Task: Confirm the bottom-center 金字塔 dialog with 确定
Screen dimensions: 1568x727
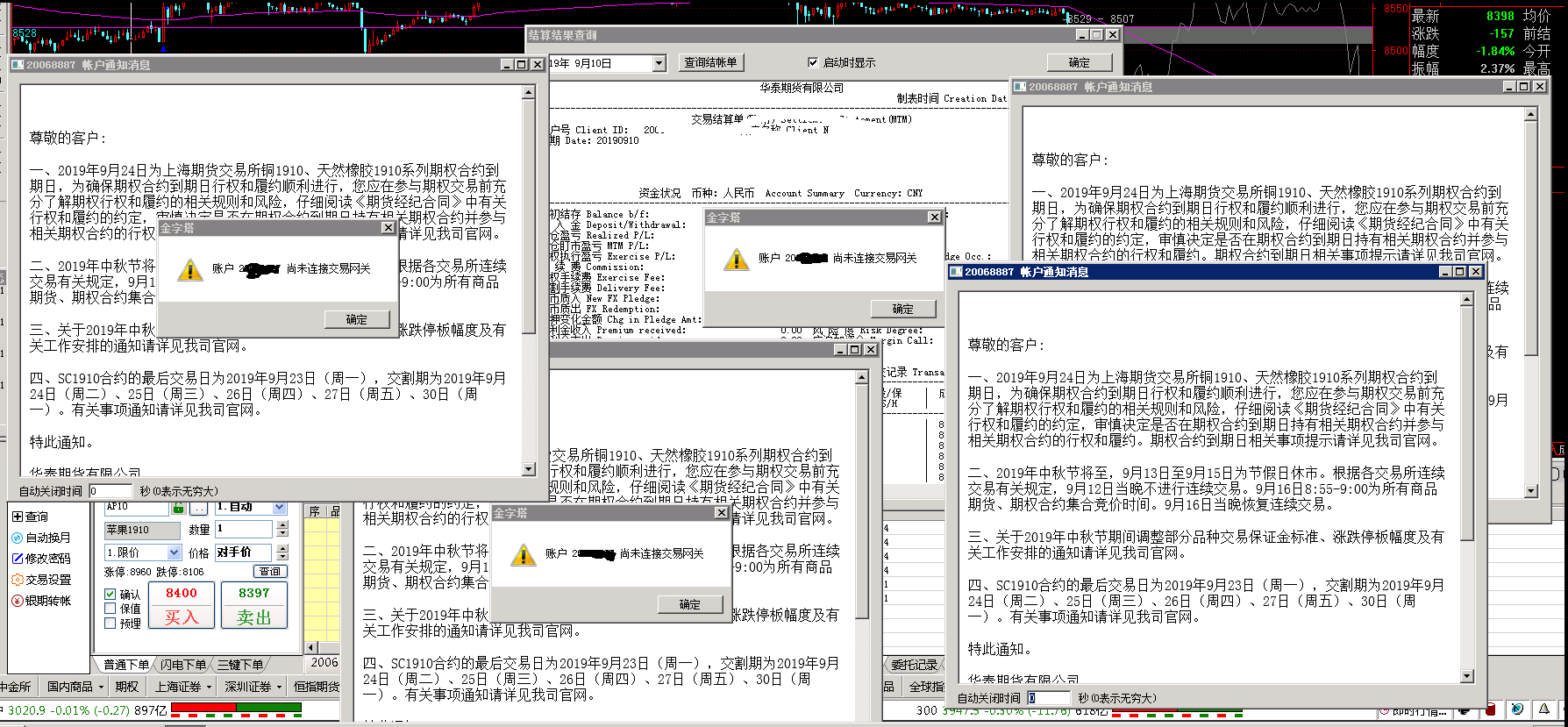Action: tap(690, 604)
